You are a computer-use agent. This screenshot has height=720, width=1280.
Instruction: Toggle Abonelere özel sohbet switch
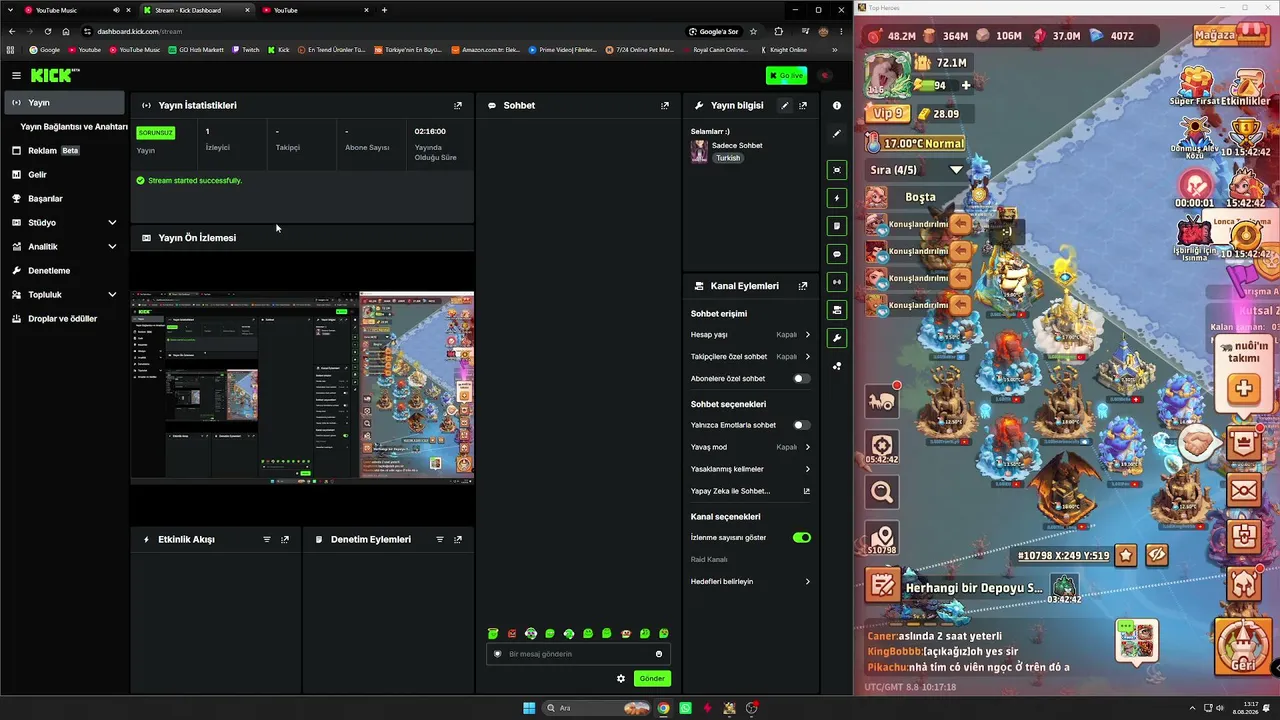click(801, 379)
